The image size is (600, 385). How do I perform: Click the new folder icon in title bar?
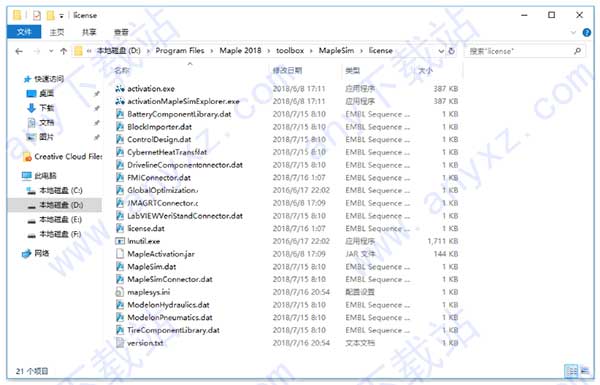click(x=50, y=15)
